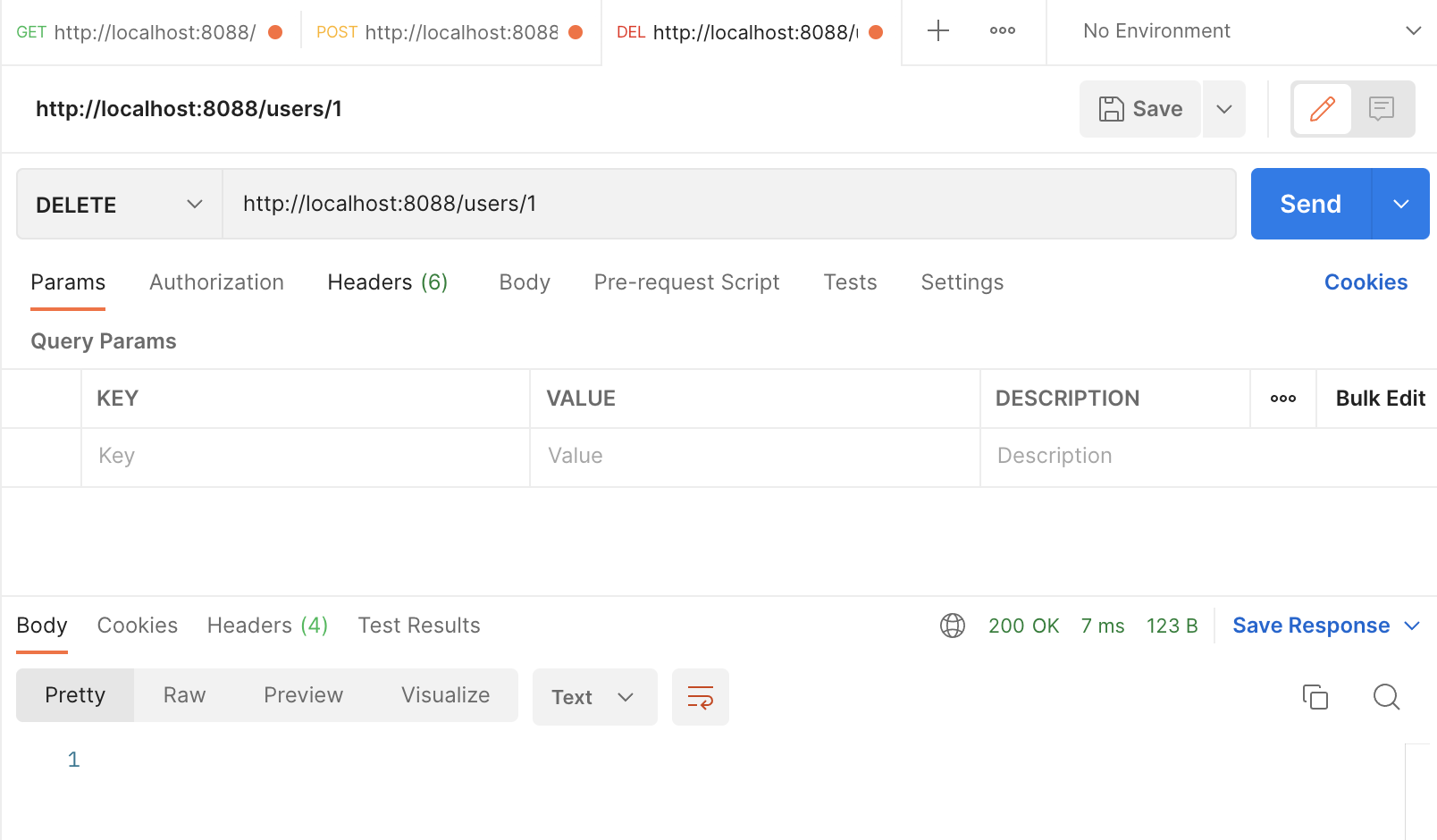Copy the response body with the copy icon
Image resolution: width=1437 pixels, height=840 pixels.
point(1315,697)
